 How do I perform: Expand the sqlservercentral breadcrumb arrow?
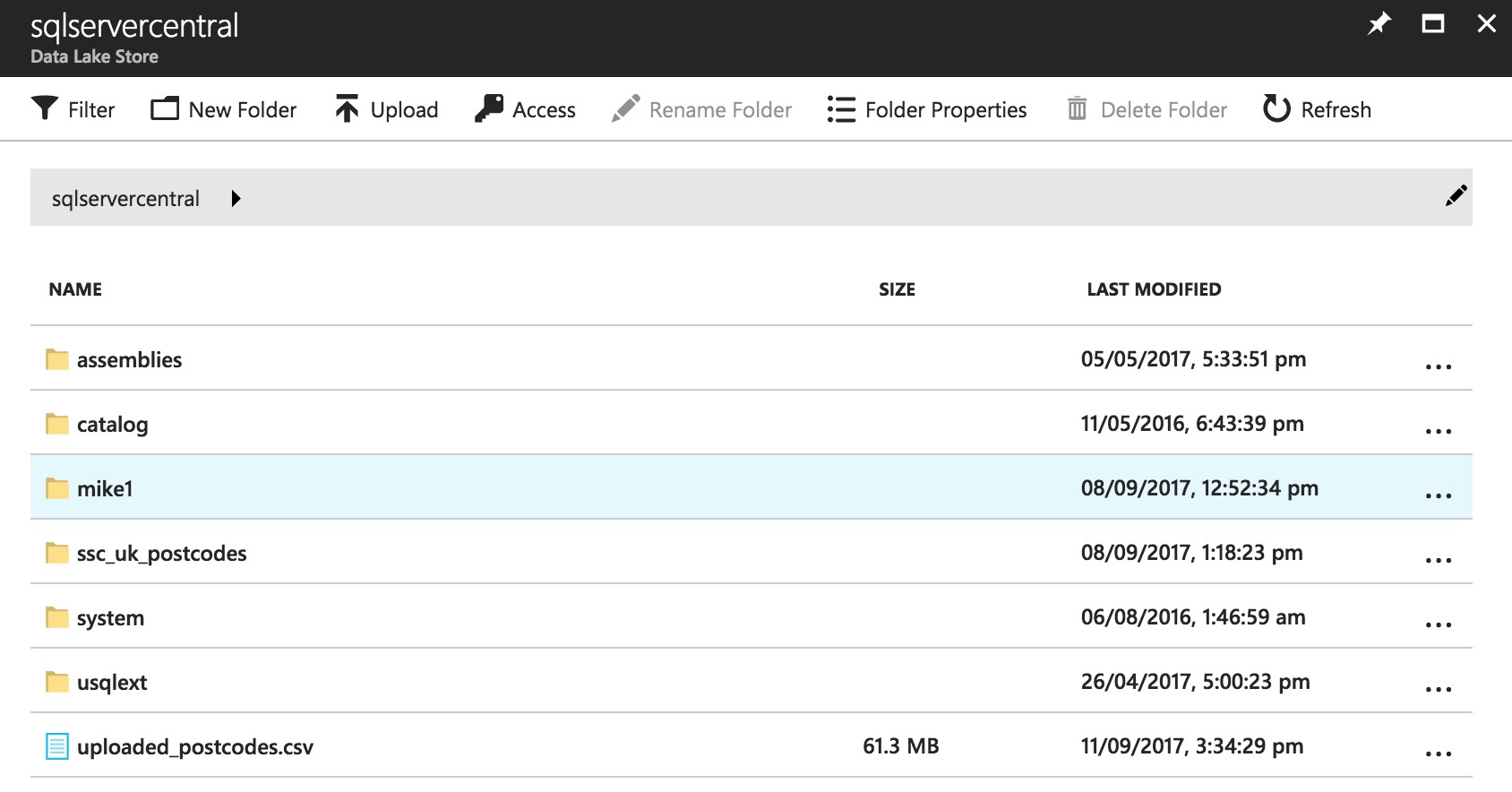coord(236,198)
